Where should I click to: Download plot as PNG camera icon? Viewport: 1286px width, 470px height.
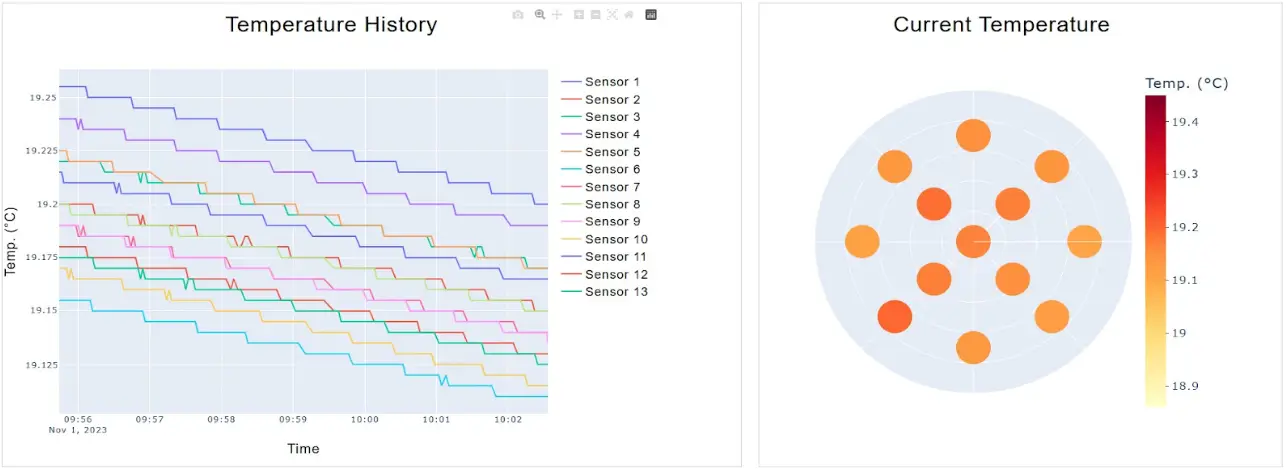click(517, 15)
